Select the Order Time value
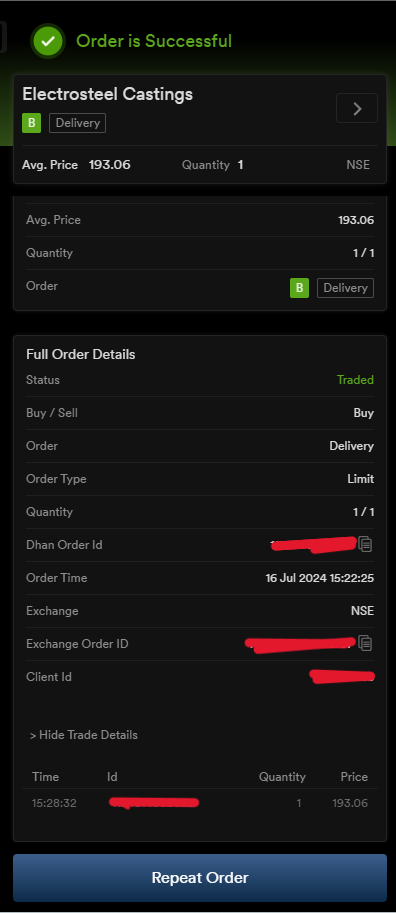Image resolution: width=396 pixels, height=913 pixels. pos(320,578)
